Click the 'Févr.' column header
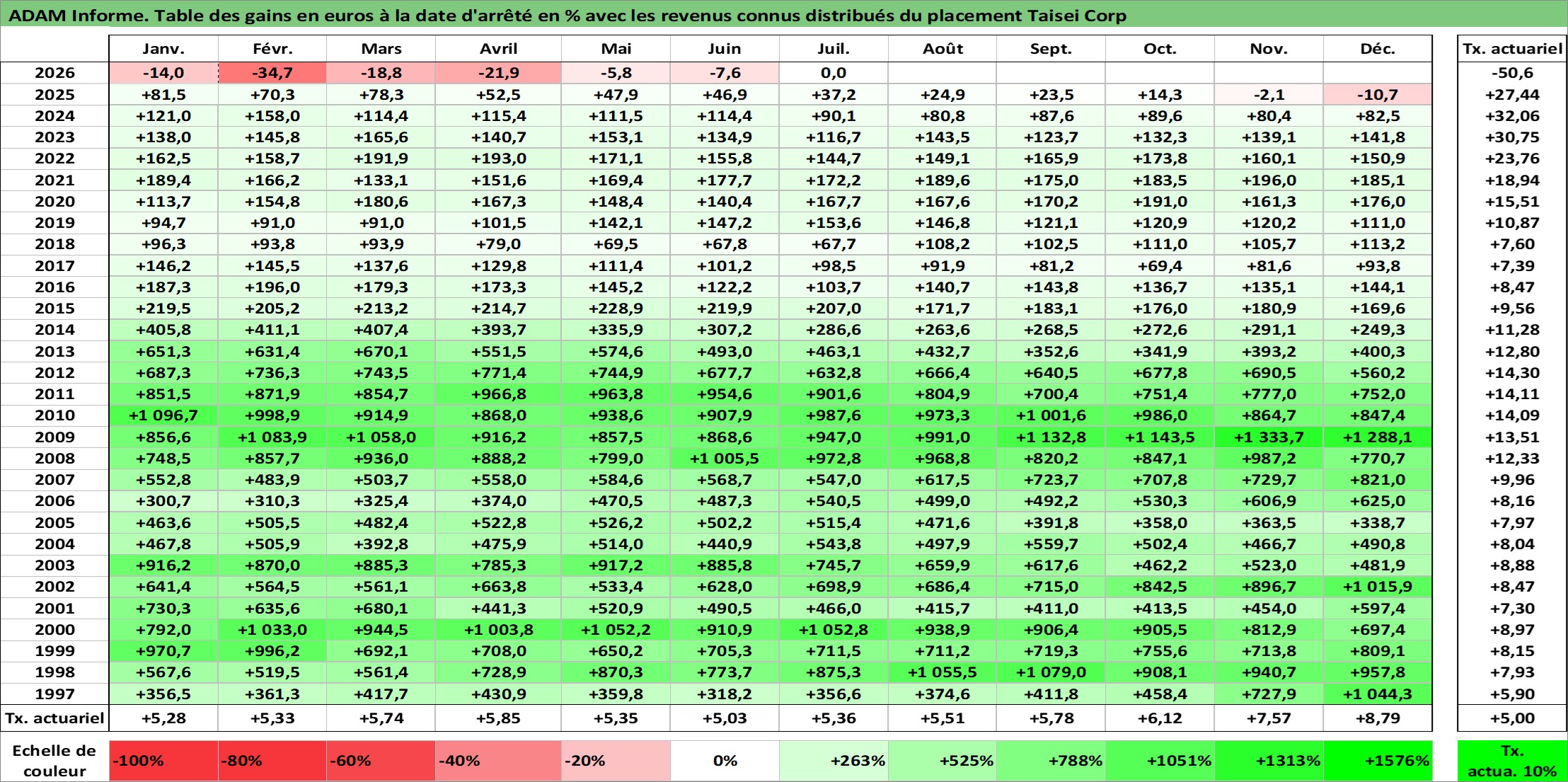 pyautogui.click(x=272, y=49)
